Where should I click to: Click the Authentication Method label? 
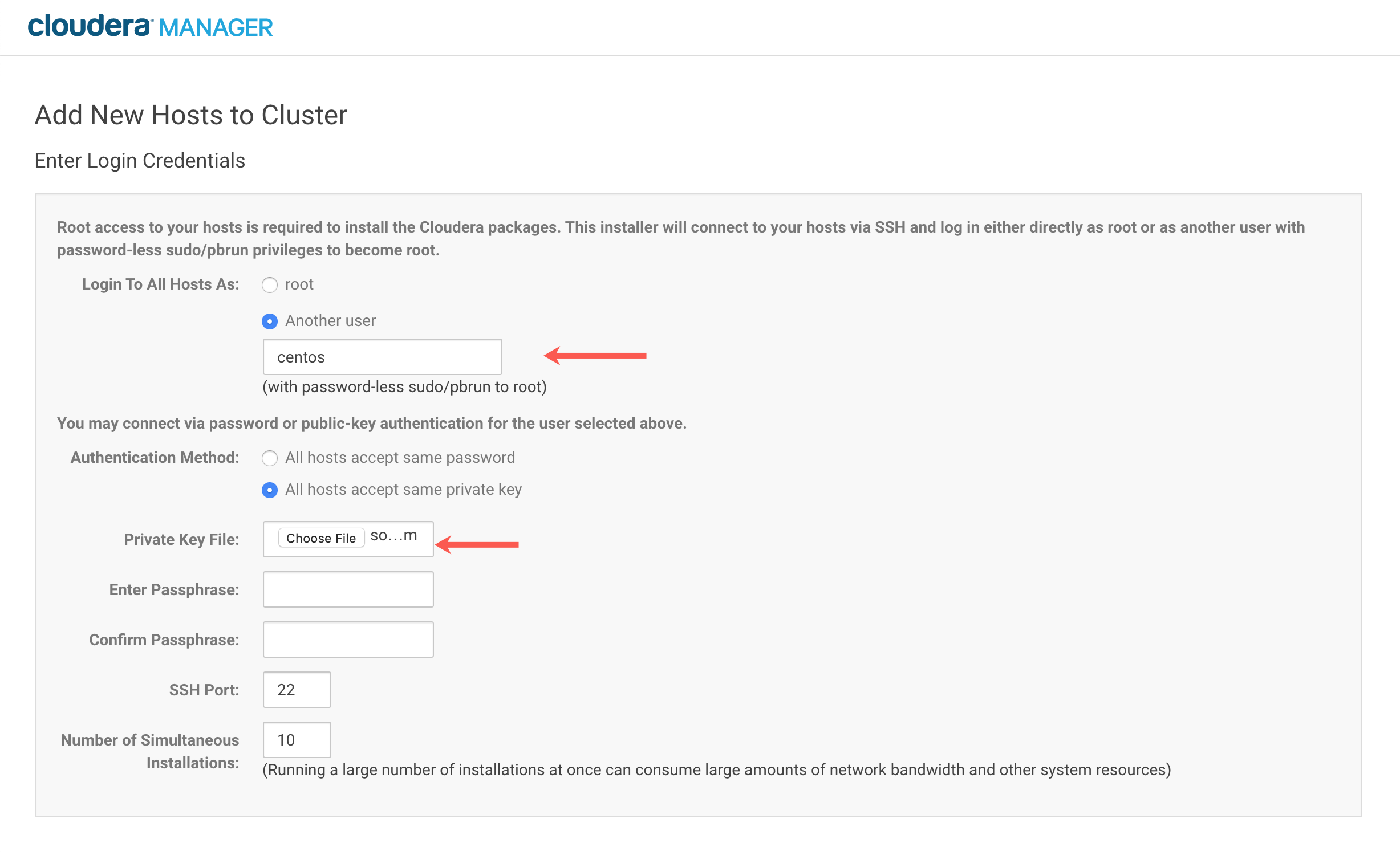pyautogui.click(x=154, y=457)
